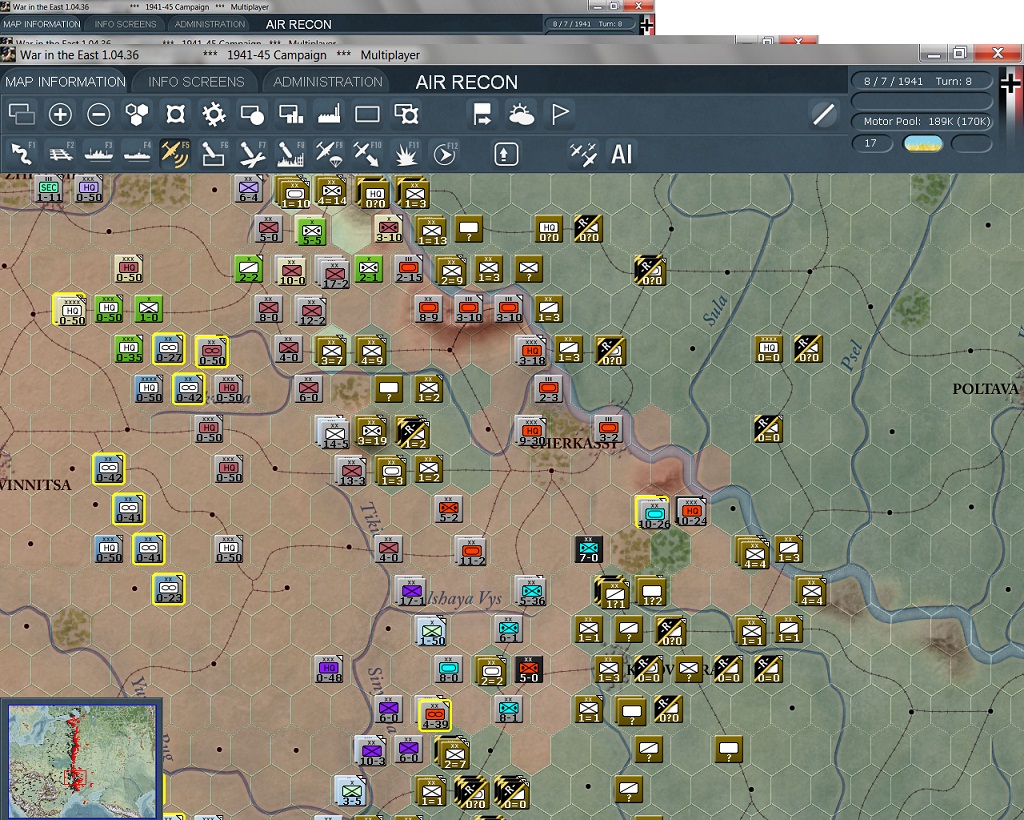Click the End Turn icon (F12)

tap(445, 154)
